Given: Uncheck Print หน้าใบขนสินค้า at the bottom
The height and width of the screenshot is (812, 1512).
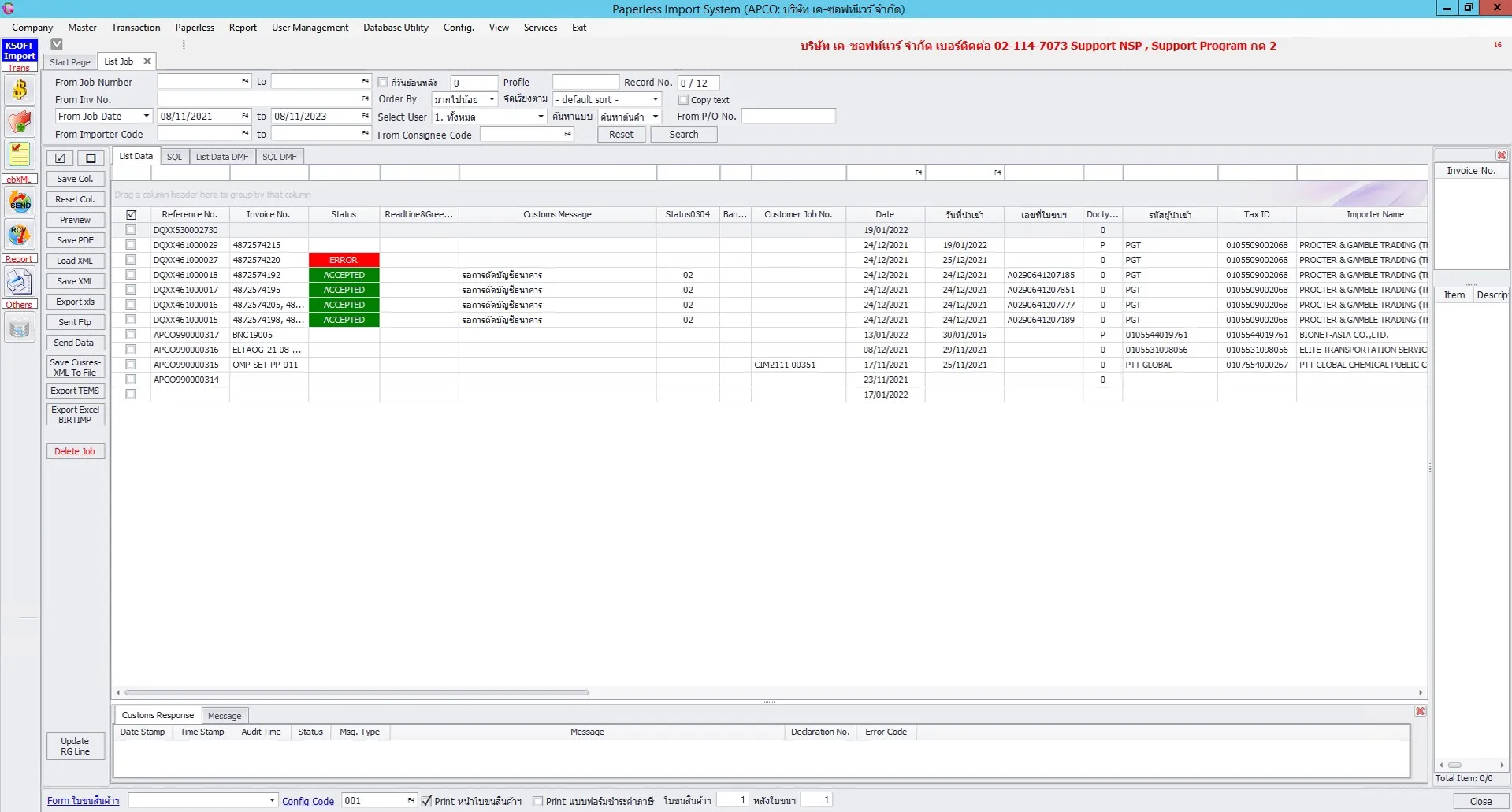Looking at the screenshot, I should (426, 801).
